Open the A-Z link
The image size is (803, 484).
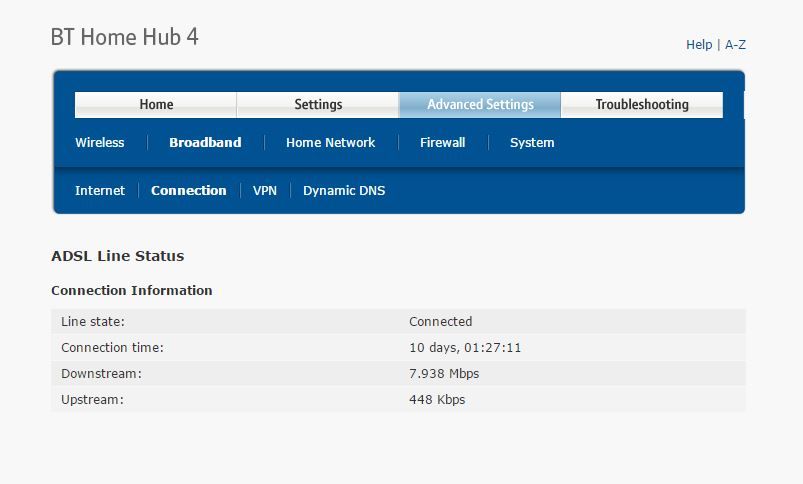point(735,45)
